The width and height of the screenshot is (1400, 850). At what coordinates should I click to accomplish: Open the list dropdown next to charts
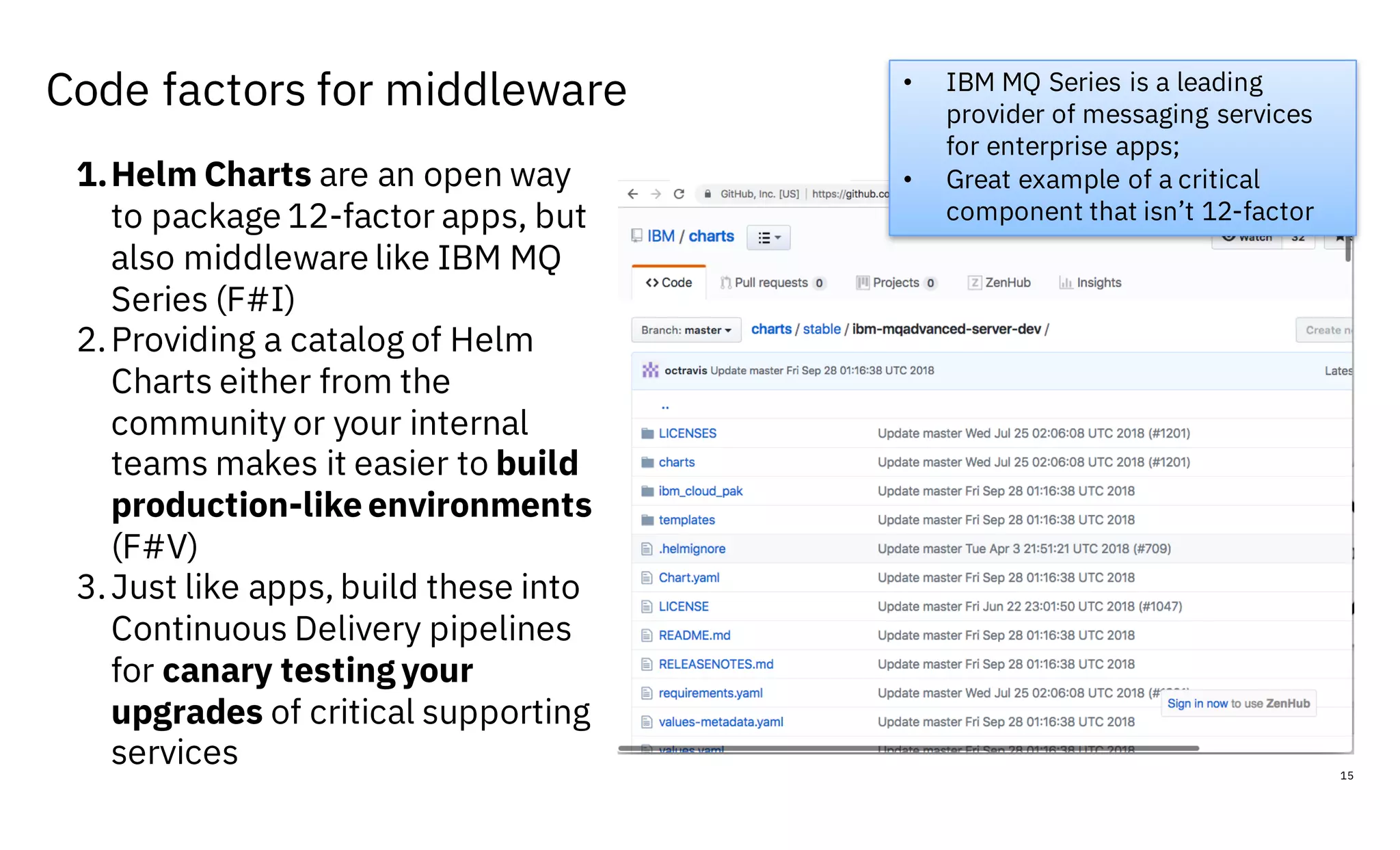point(769,237)
